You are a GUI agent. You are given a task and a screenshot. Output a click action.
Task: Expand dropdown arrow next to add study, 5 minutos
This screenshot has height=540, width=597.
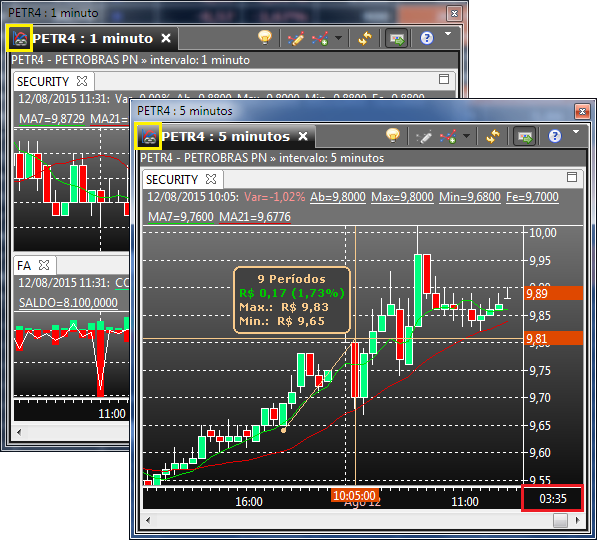(x=466, y=135)
